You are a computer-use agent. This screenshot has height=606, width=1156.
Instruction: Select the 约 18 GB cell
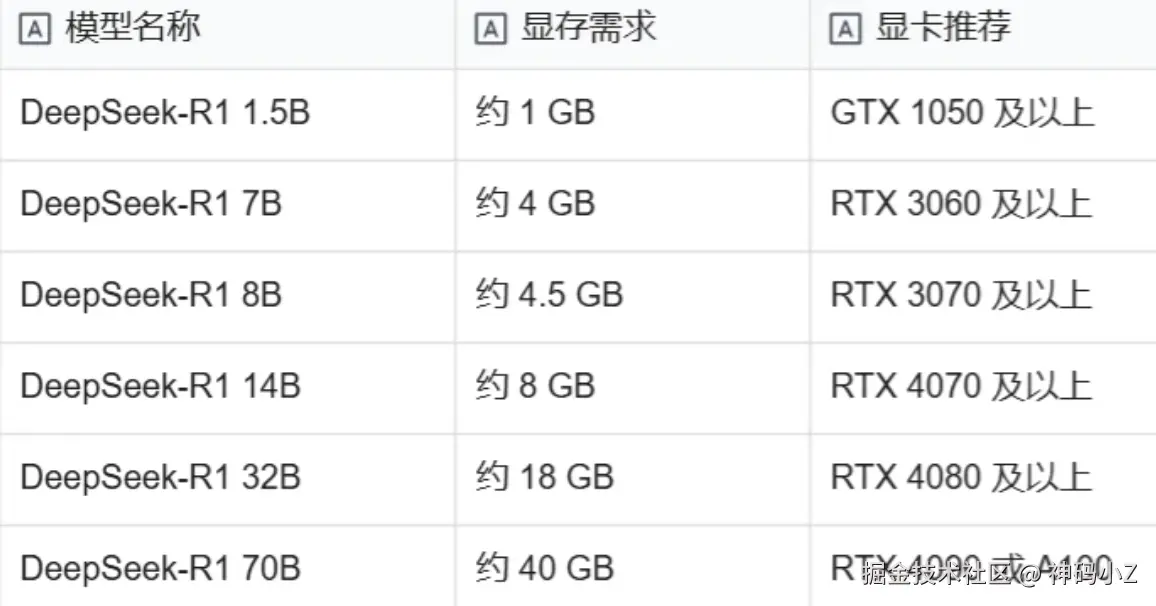click(x=544, y=477)
